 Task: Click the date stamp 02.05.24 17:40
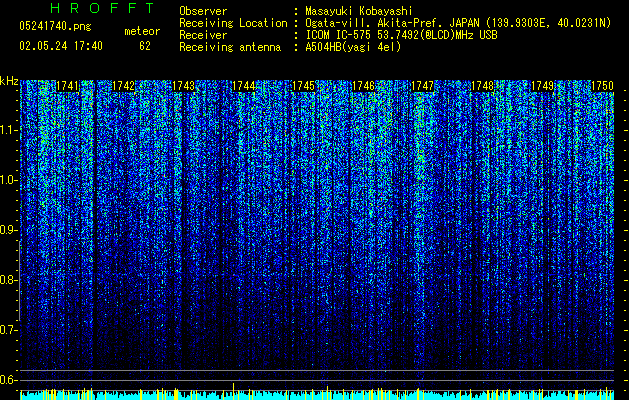click(61, 46)
